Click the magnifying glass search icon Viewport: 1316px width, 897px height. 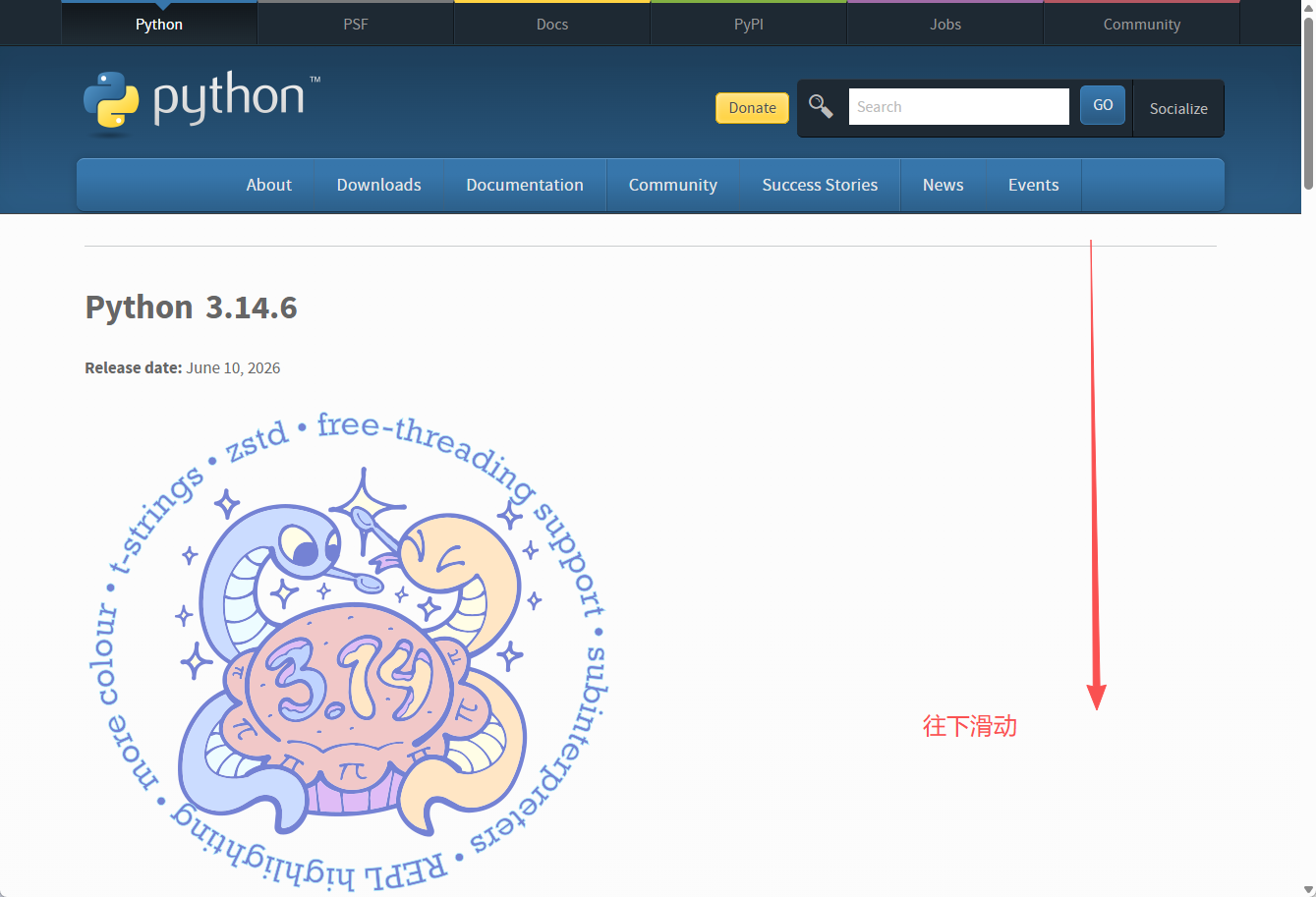821,106
